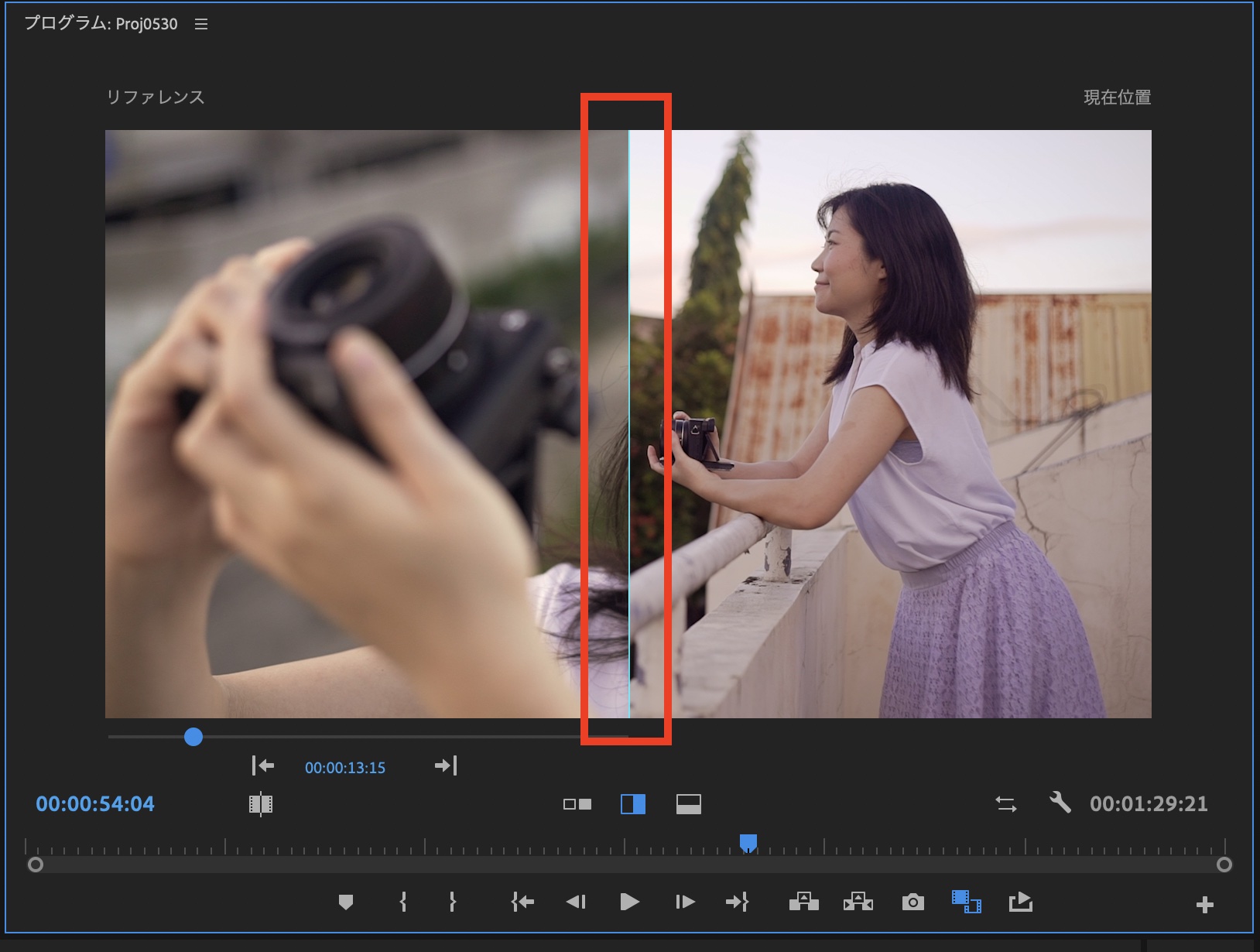The width and height of the screenshot is (1260, 952).
Task: Swap sides with the double-arrow icon
Action: click(1006, 804)
